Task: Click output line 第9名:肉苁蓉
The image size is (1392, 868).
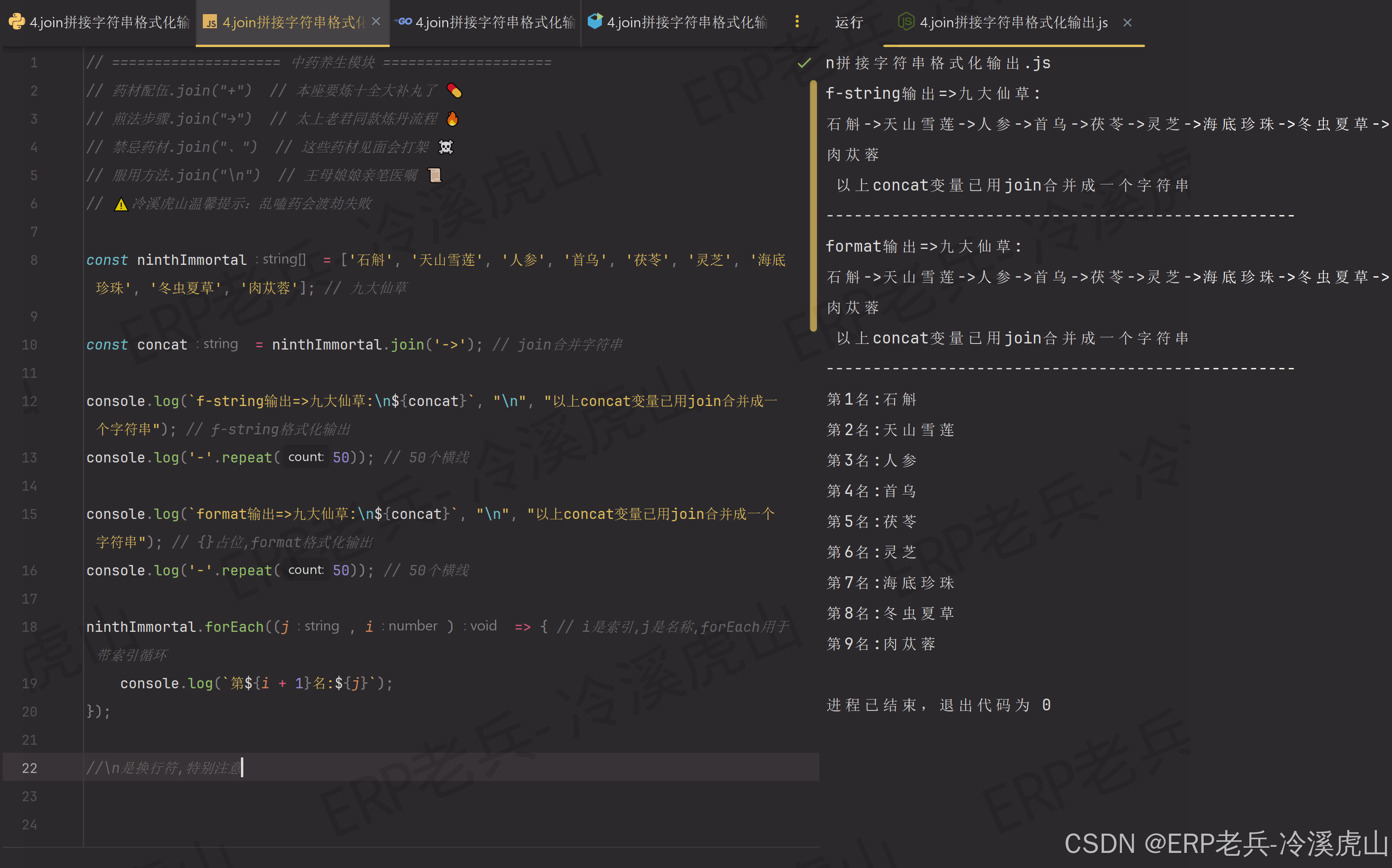Action: coord(881,644)
